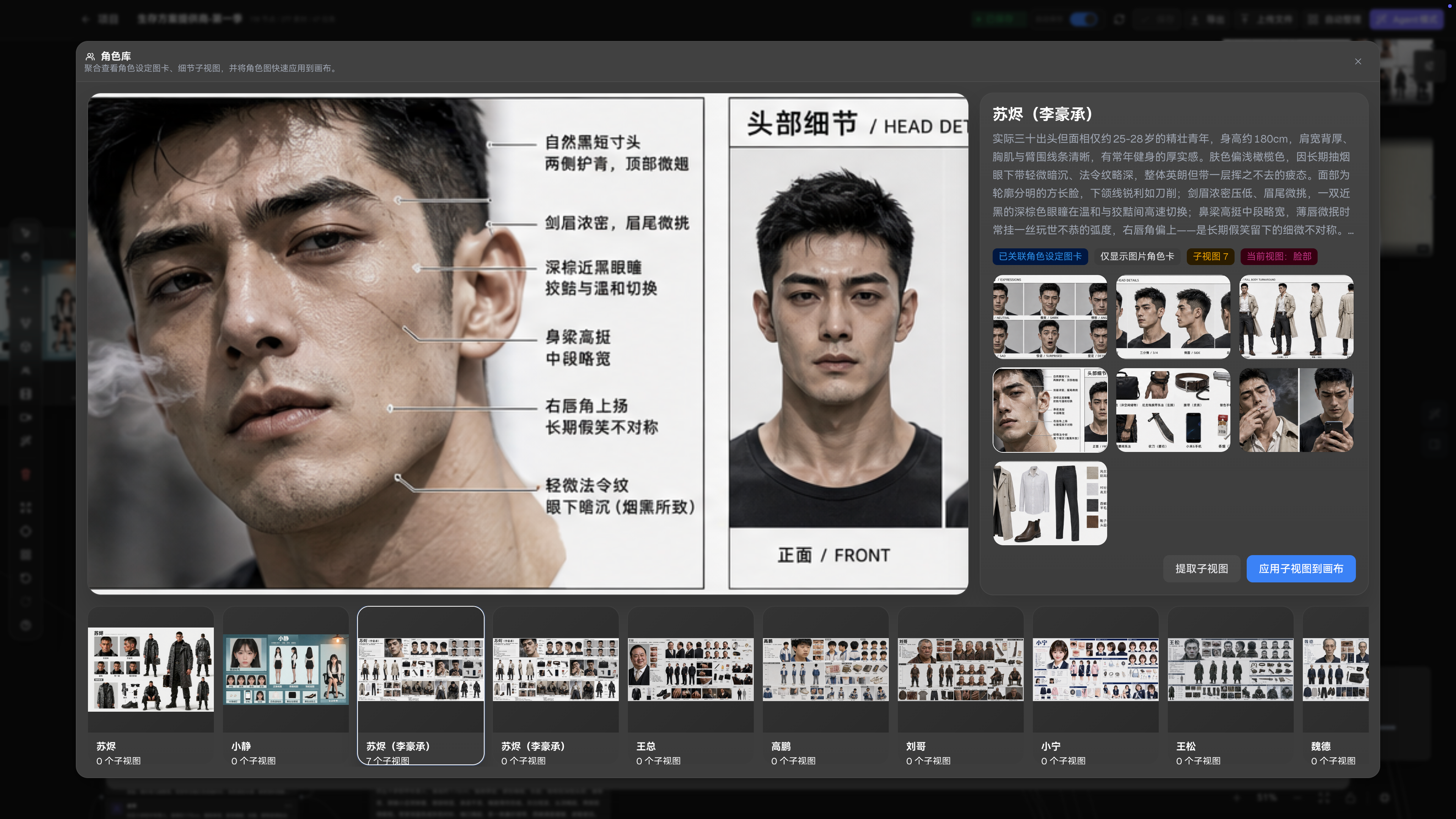Click the 角色库 people icon in header
Screen dimensions: 1456x819
[90, 56]
